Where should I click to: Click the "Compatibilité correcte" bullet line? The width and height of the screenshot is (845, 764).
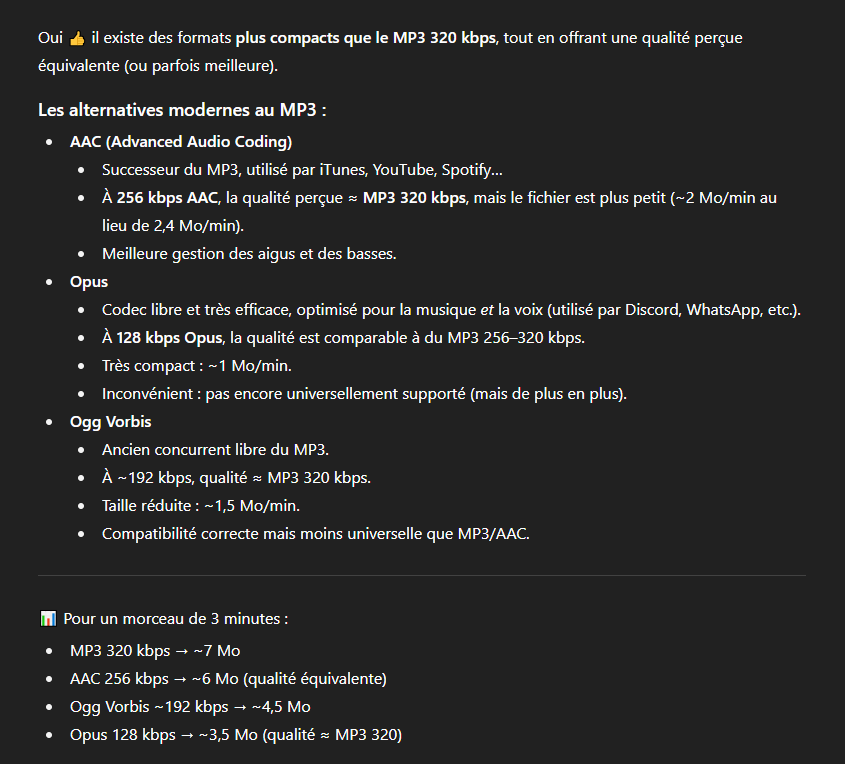pos(315,533)
